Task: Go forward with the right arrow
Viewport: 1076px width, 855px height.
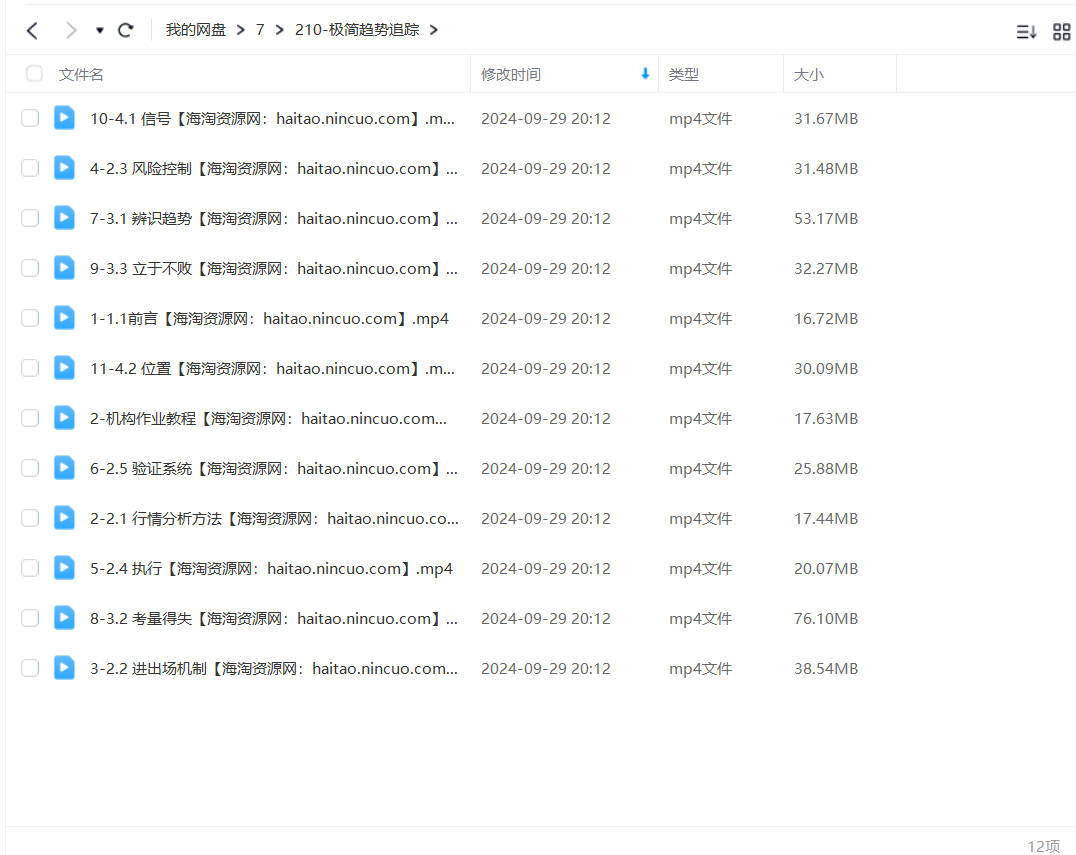Action: (x=70, y=30)
